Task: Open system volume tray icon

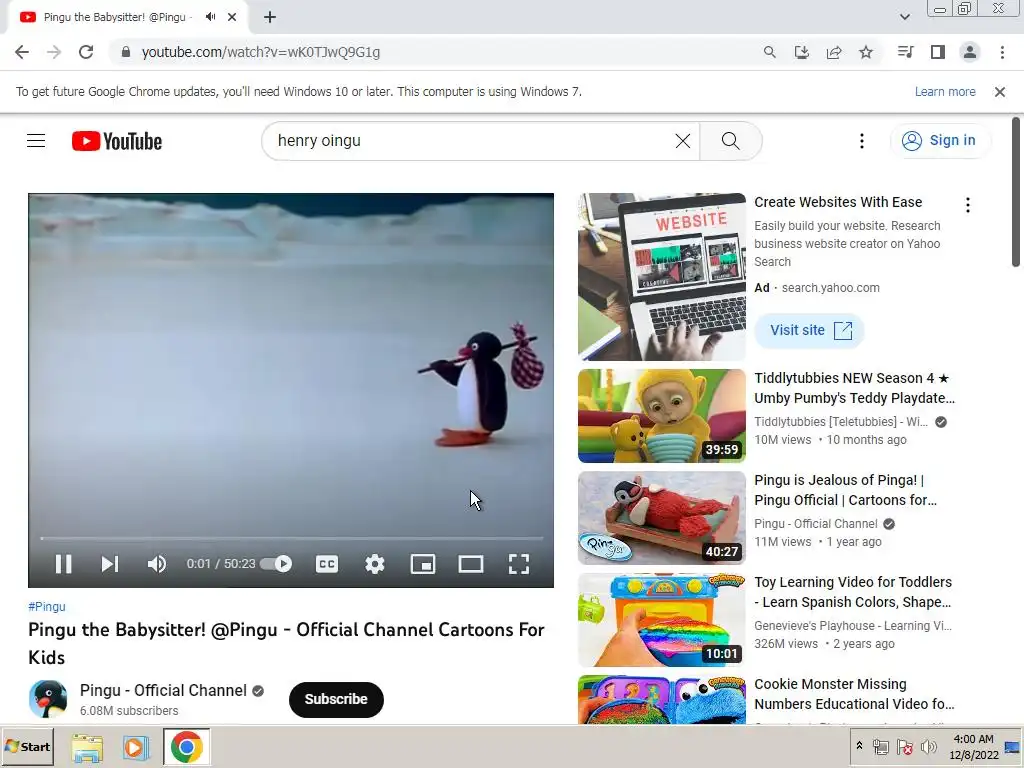Action: [x=928, y=747]
